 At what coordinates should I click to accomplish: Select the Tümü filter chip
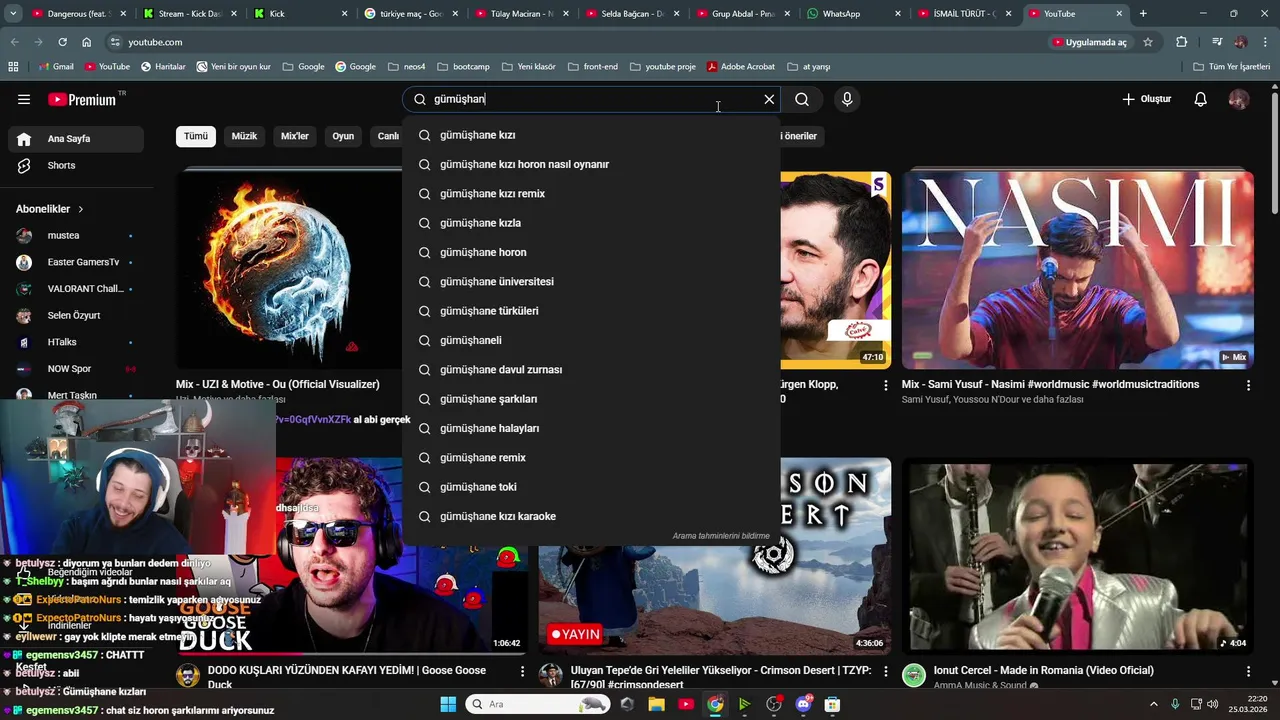point(196,136)
